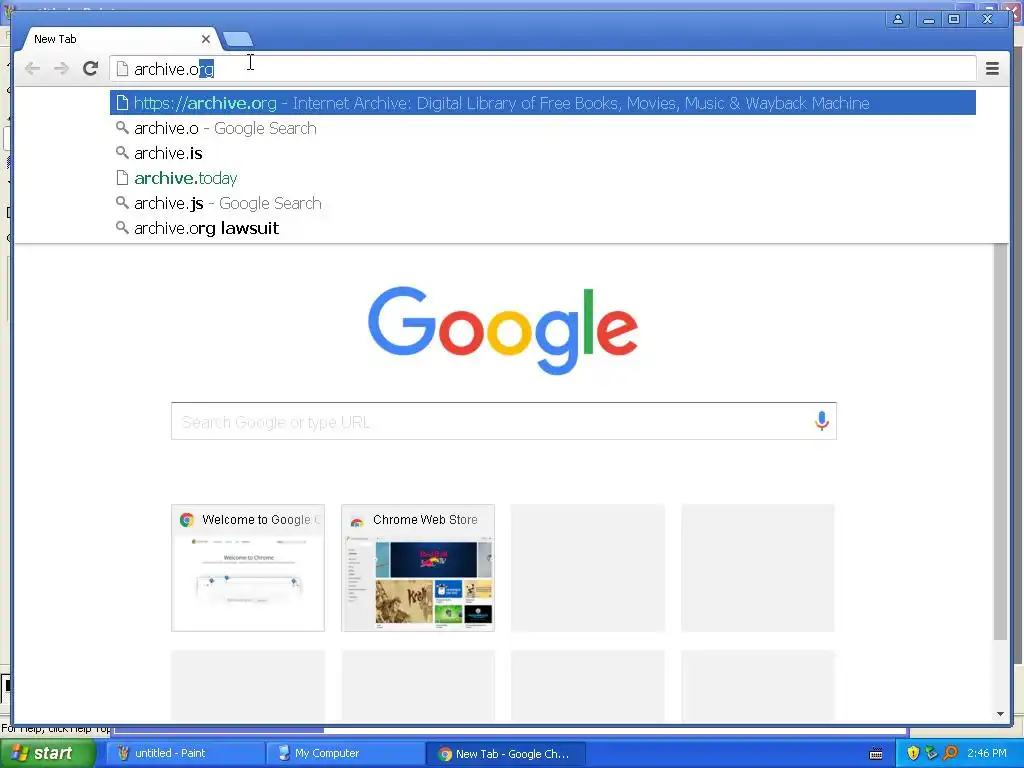1024x768 pixels.
Task: Open the Welcome to Google Chrome thumbnail
Action: 248,568
